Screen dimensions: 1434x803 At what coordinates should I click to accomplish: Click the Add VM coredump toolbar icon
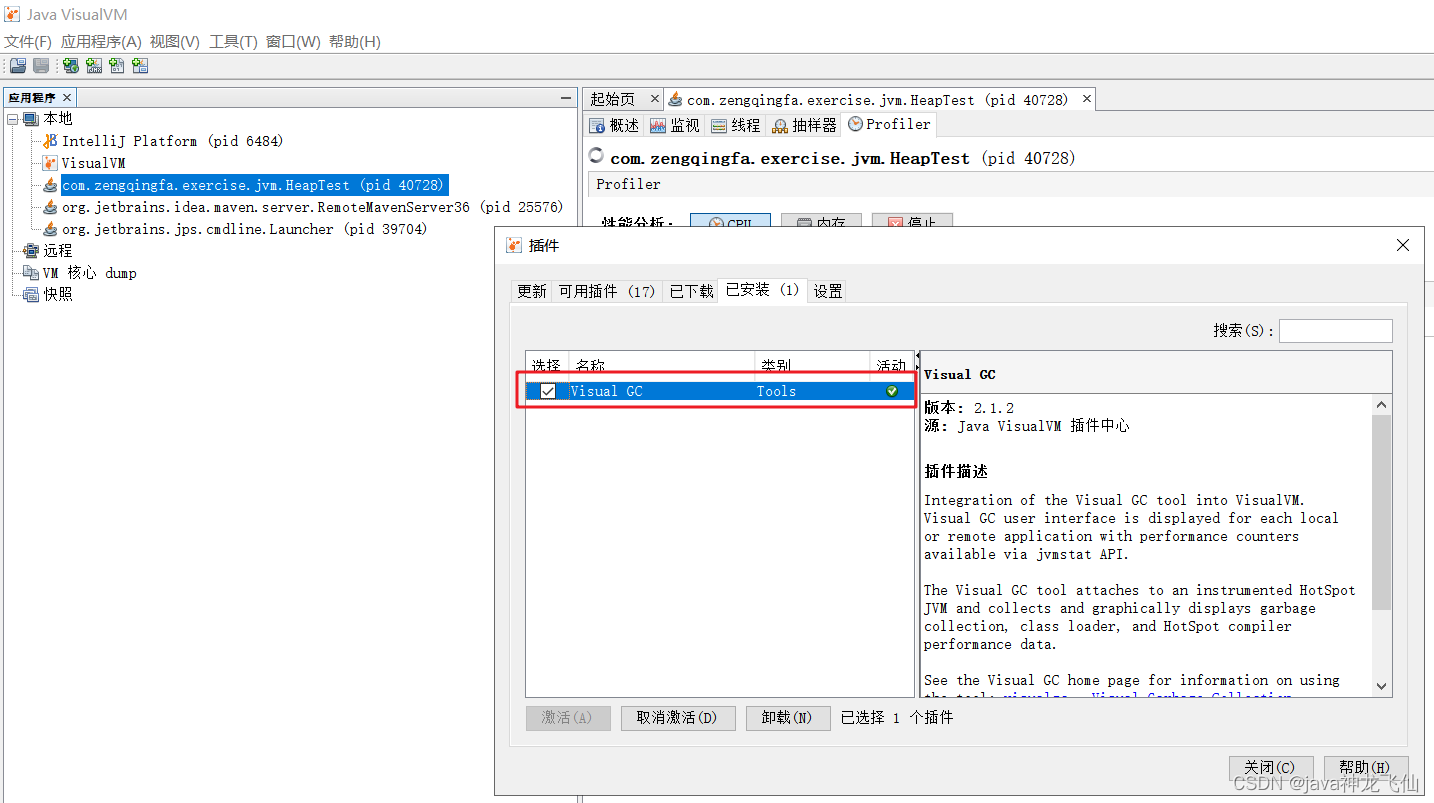(x=117, y=66)
